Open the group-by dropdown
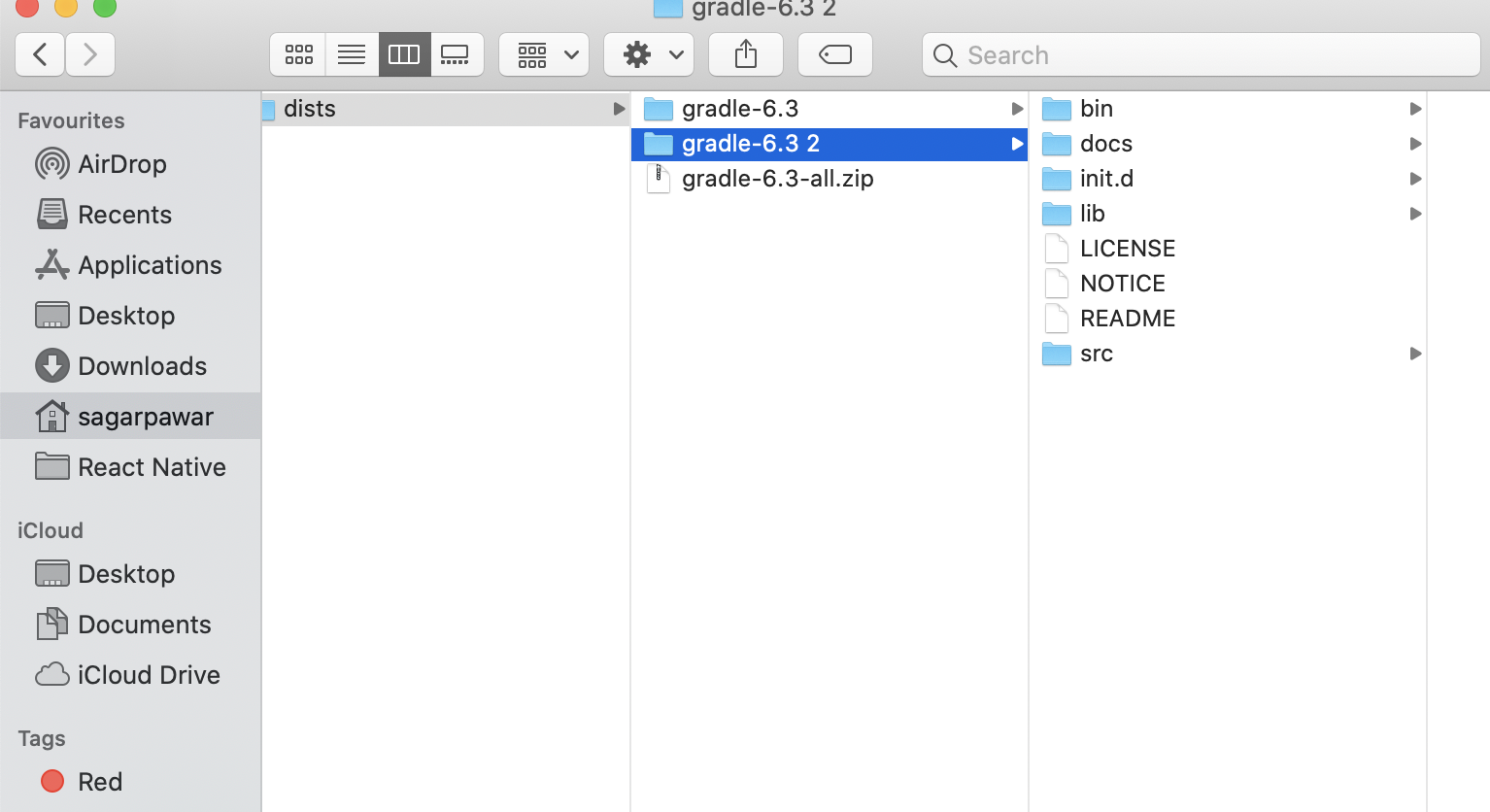Screen dimensions: 1490x812 (544, 54)
